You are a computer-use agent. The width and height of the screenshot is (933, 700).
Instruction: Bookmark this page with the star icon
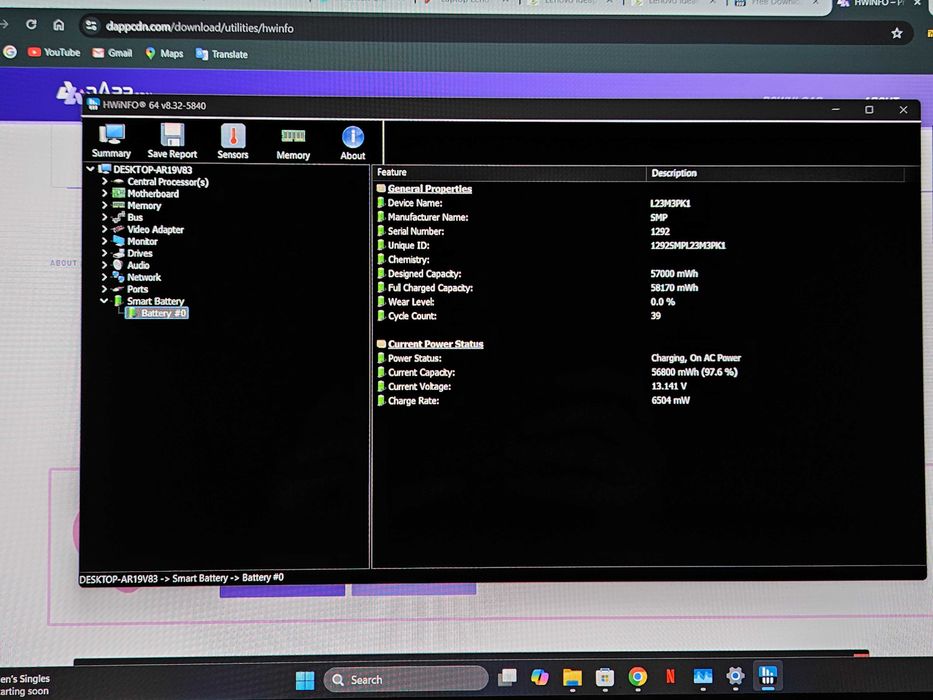pyautogui.click(x=897, y=33)
